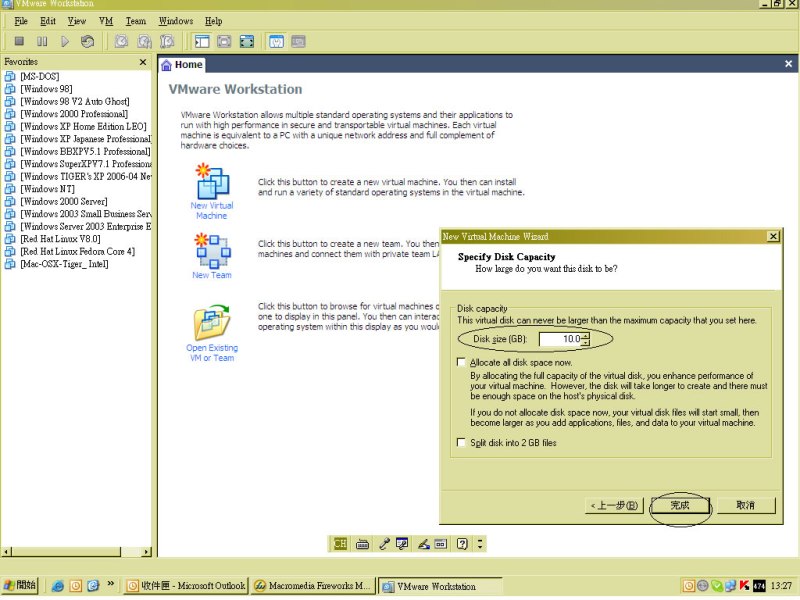Click the red K antivirus tray icon
This screenshot has height=600, width=800.
(x=744, y=586)
